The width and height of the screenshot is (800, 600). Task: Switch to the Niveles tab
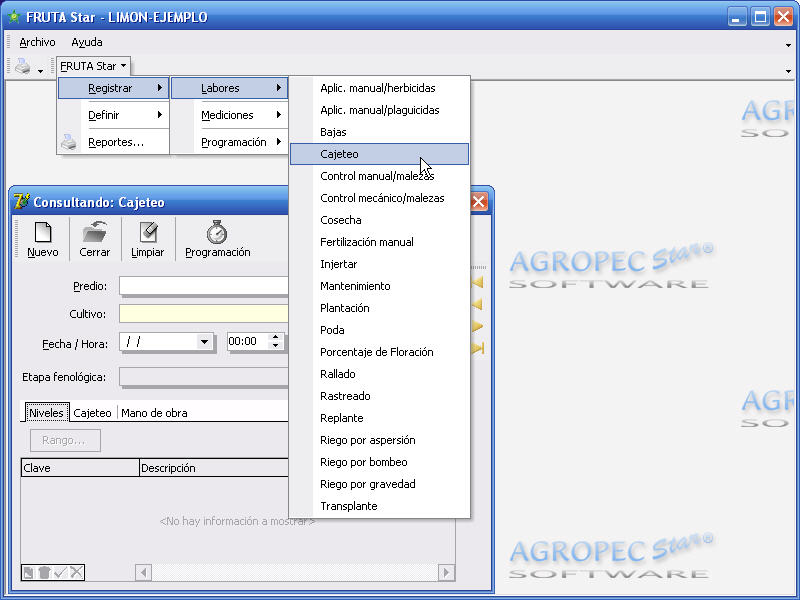pyautogui.click(x=46, y=413)
